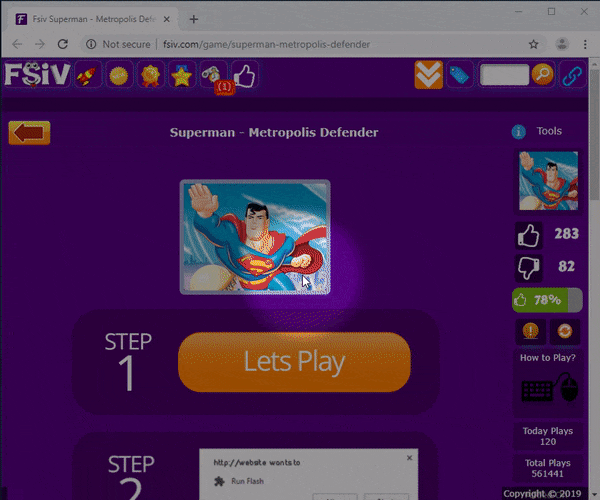Click the Tools info icon
The image size is (600, 500).
[518, 132]
